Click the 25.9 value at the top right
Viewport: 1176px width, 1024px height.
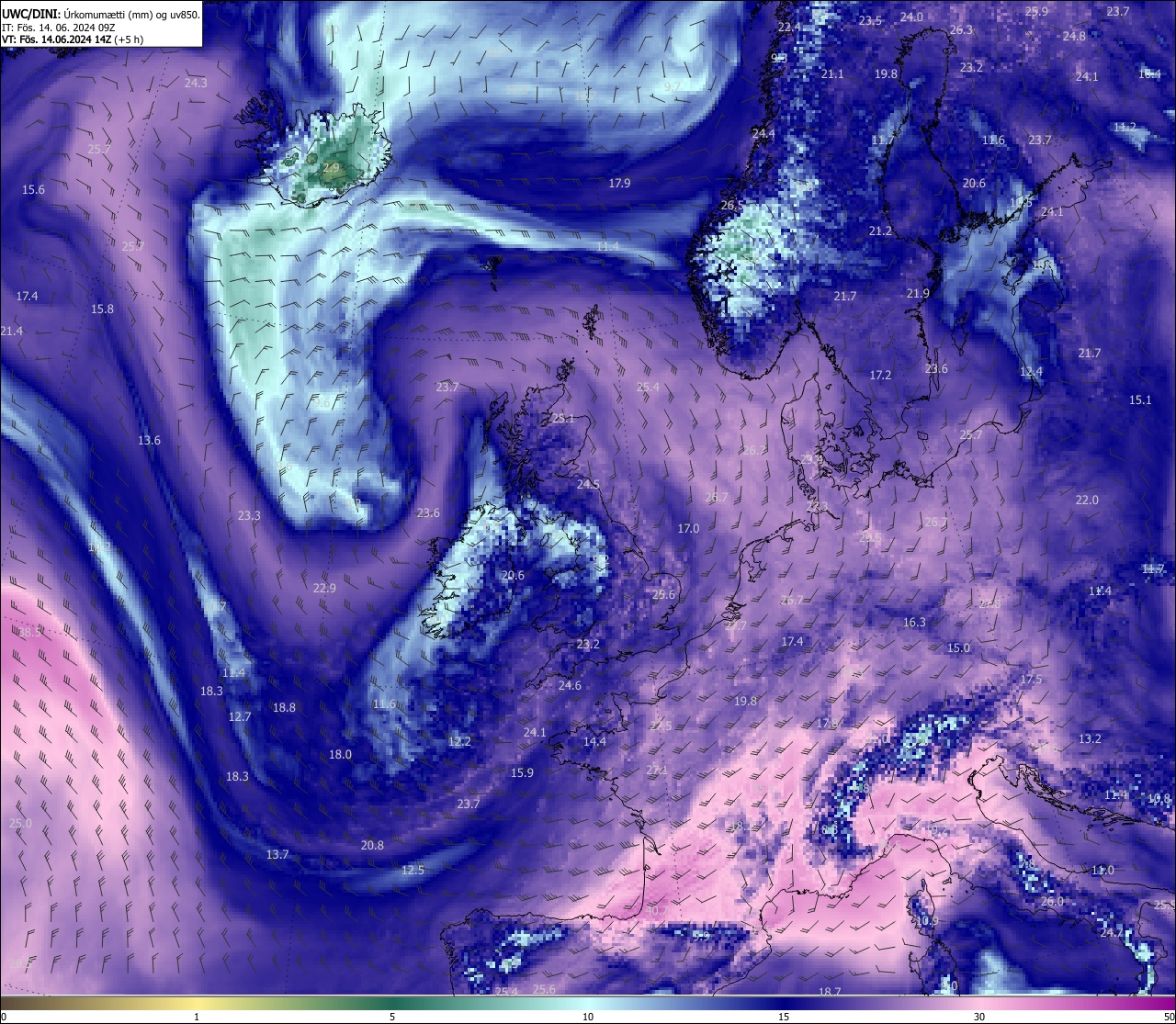point(1036,11)
